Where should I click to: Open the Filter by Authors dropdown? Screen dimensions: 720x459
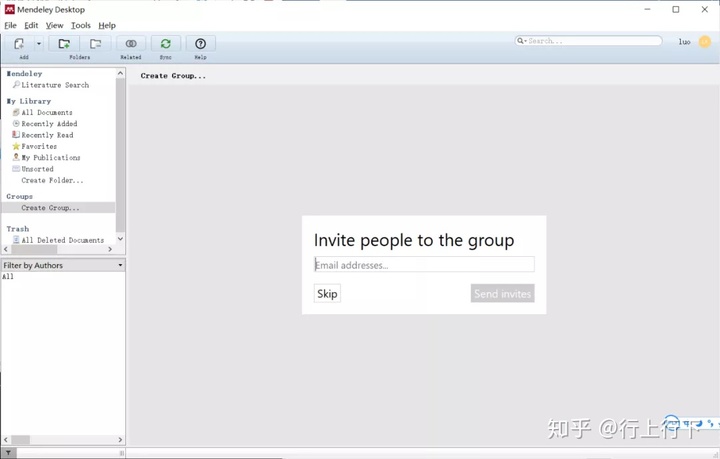(x=63, y=265)
